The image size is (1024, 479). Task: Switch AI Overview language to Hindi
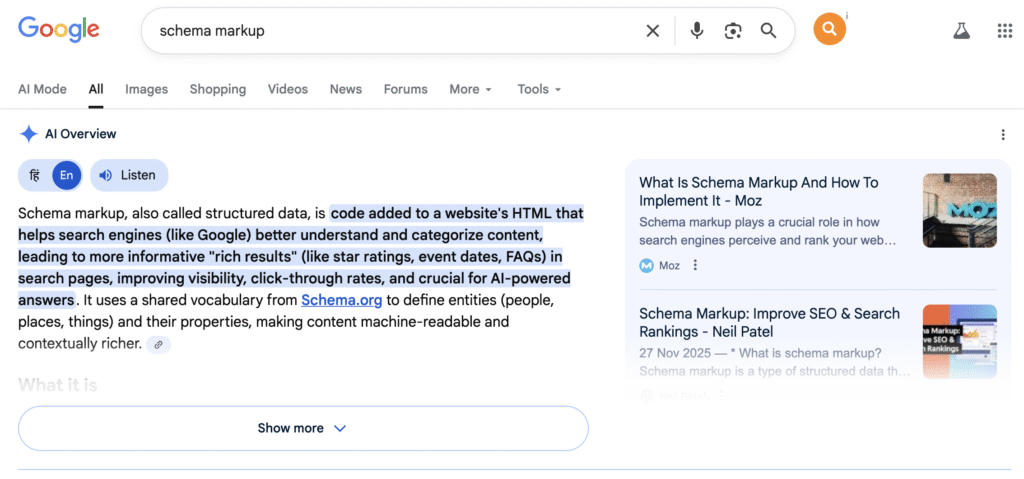click(35, 175)
